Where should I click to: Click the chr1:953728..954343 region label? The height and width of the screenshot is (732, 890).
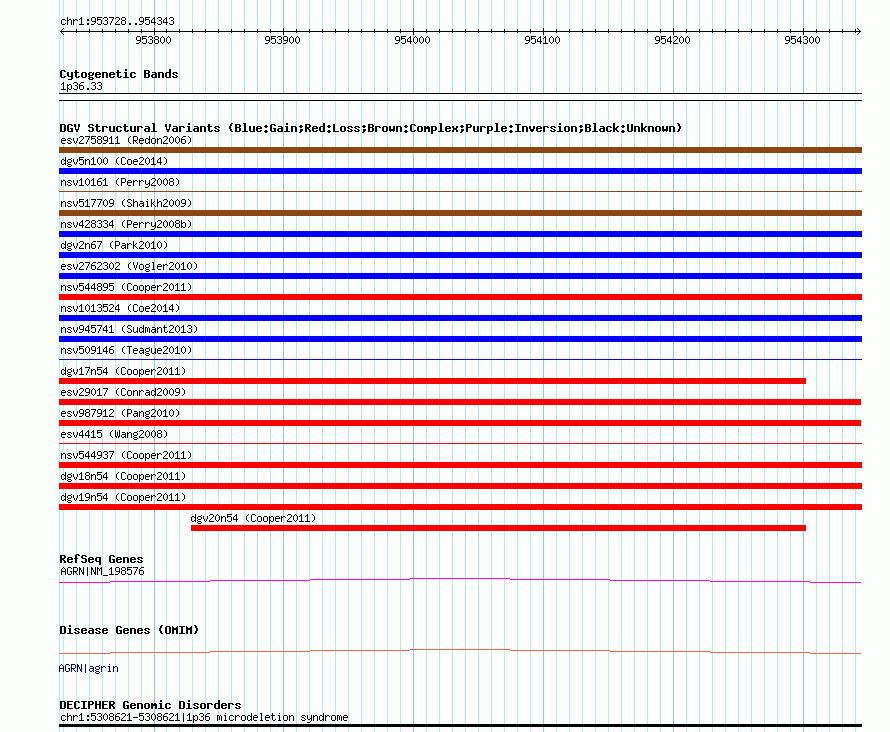[x=117, y=21]
